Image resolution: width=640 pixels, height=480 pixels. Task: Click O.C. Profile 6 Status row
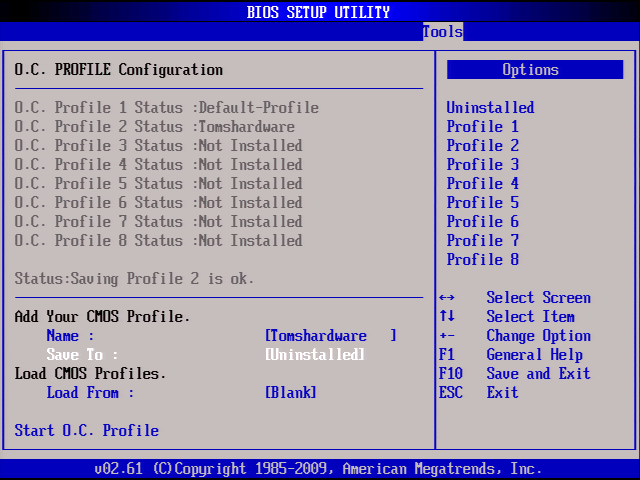point(159,202)
